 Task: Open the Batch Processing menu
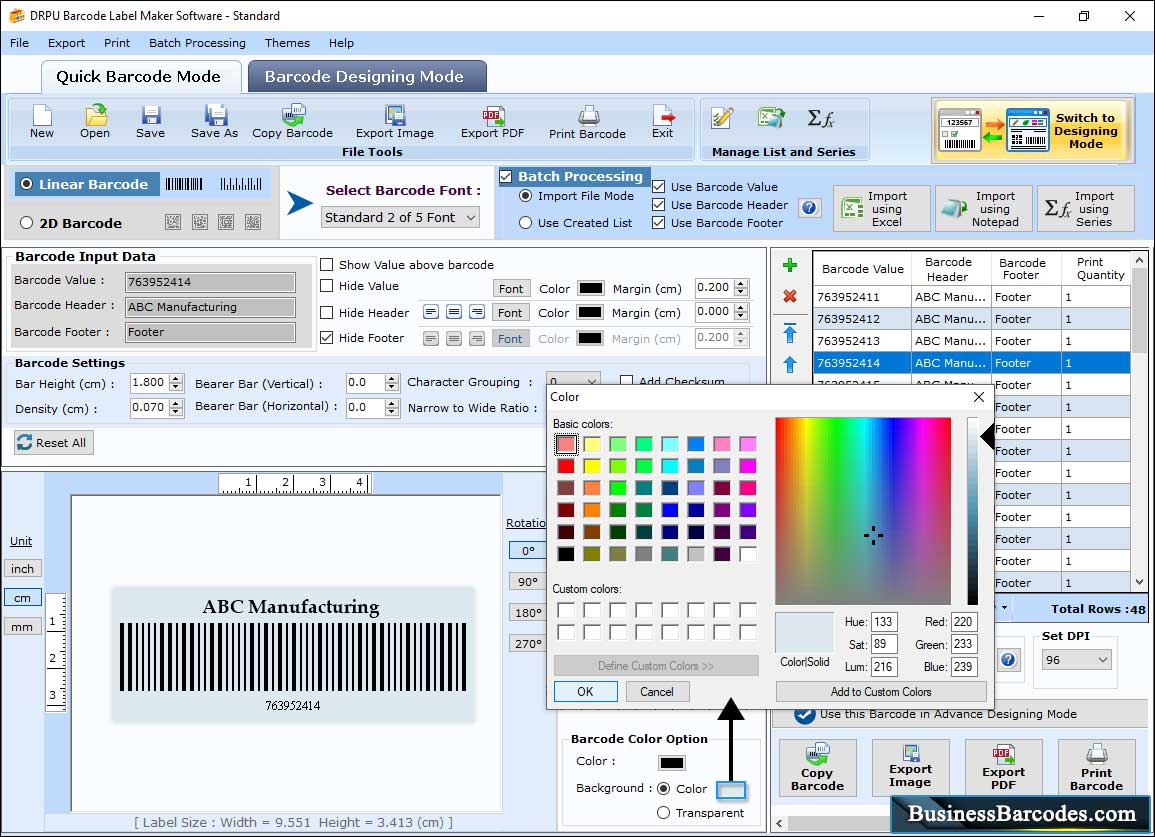tap(197, 43)
